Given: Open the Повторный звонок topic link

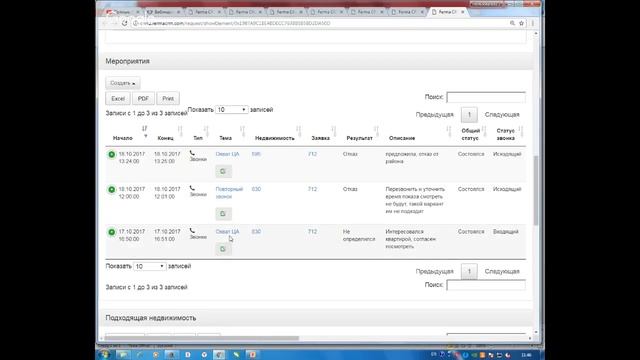Looking at the screenshot, I should [x=229, y=193].
